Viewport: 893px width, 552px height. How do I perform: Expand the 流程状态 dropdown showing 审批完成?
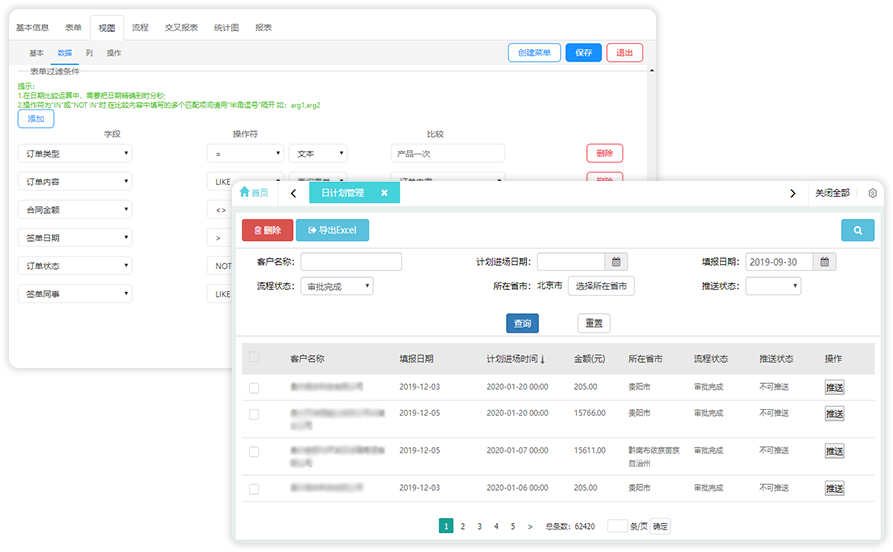337,286
